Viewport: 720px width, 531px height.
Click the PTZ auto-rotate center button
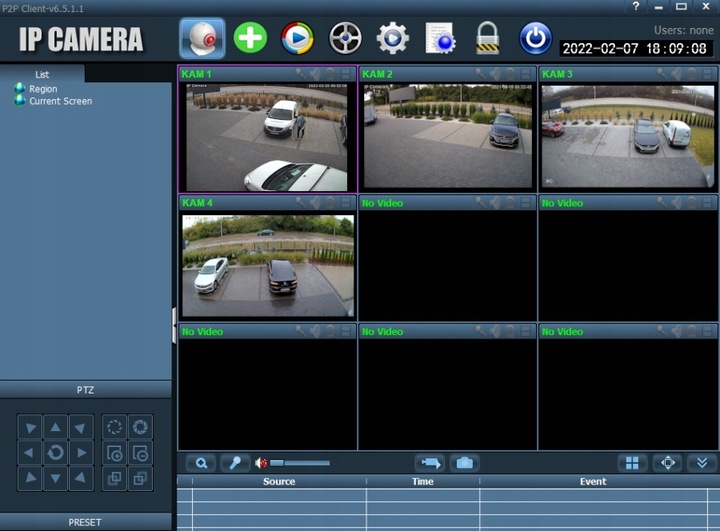pyautogui.click(x=56, y=453)
